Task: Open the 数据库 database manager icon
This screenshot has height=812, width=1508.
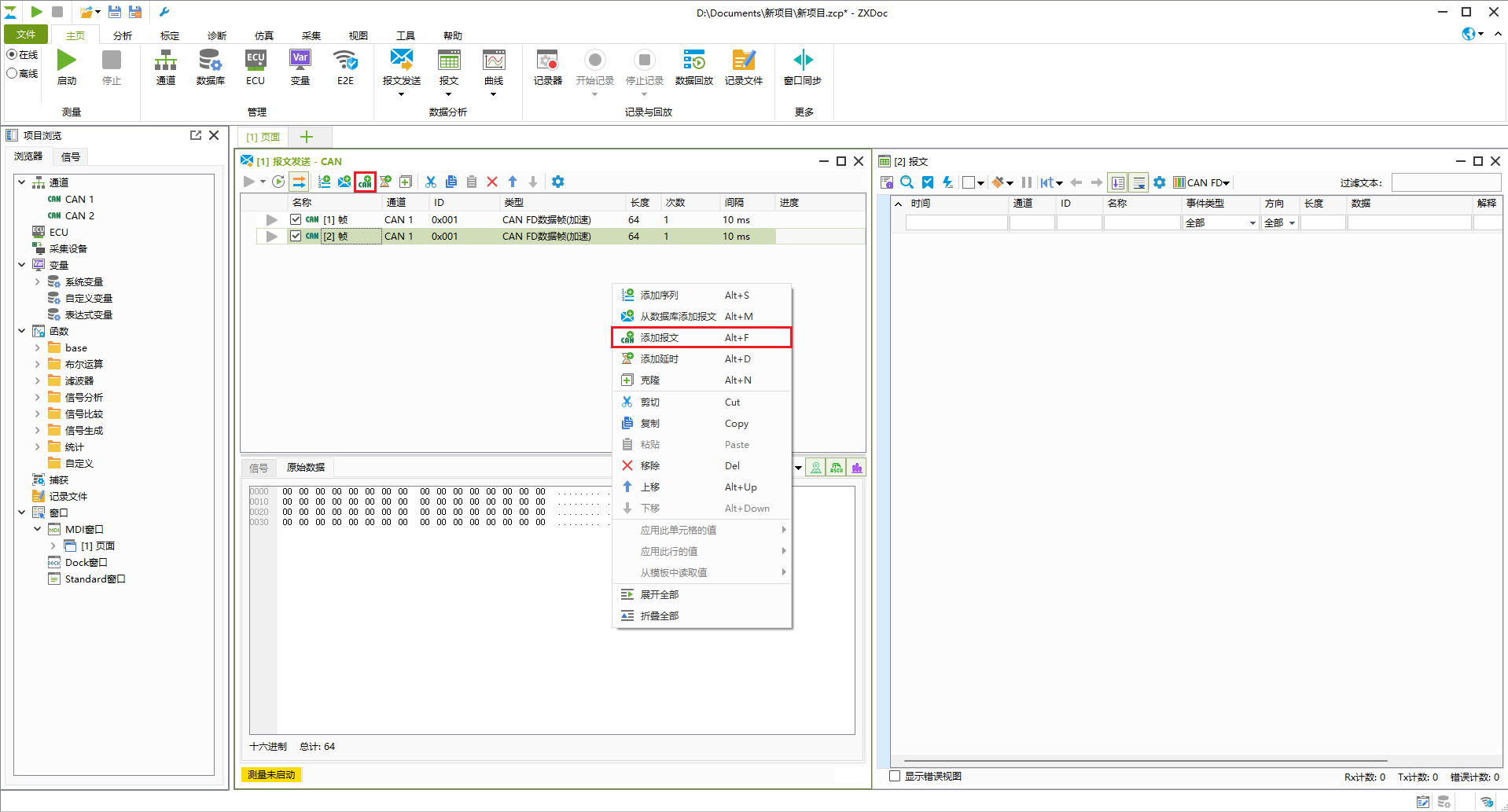Action: pyautogui.click(x=210, y=61)
